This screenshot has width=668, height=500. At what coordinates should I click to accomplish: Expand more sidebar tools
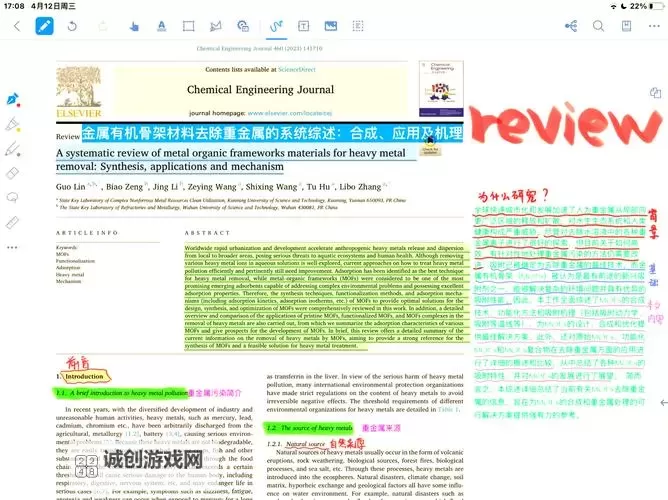coord(12,247)
